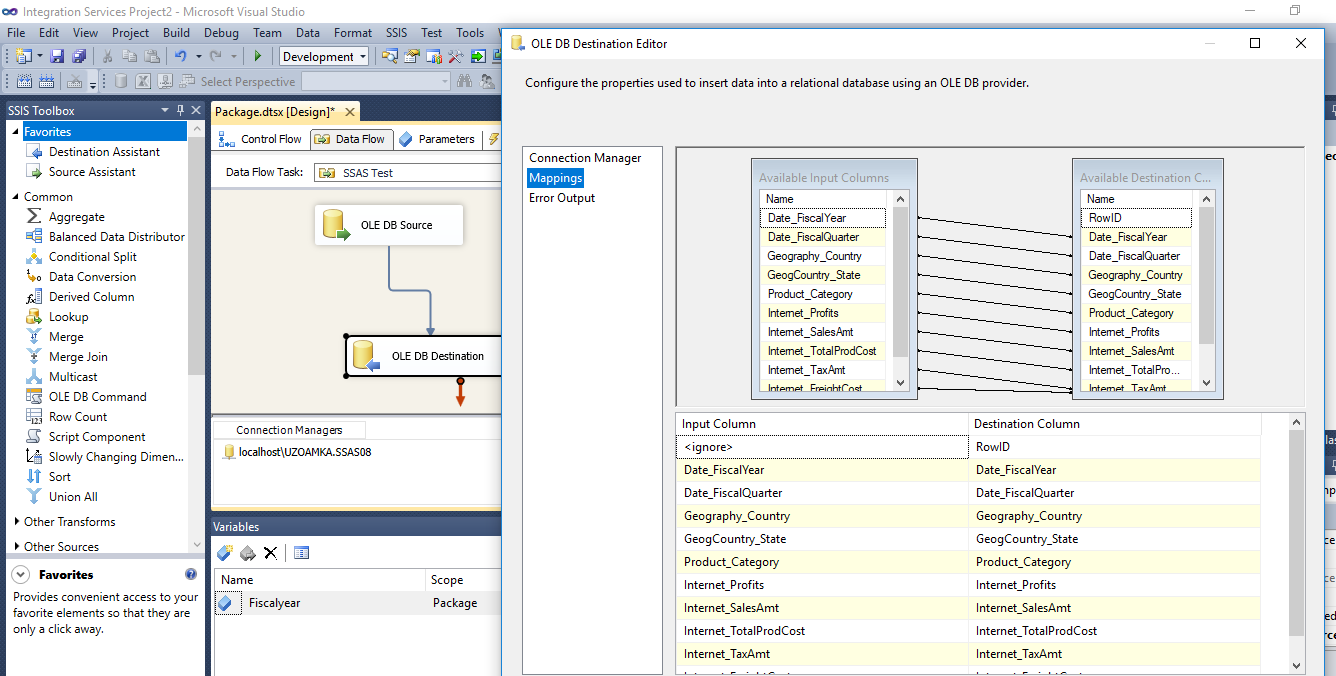Click the Input Column header
Screen dimensions: 1336x676
click(822, 424)
